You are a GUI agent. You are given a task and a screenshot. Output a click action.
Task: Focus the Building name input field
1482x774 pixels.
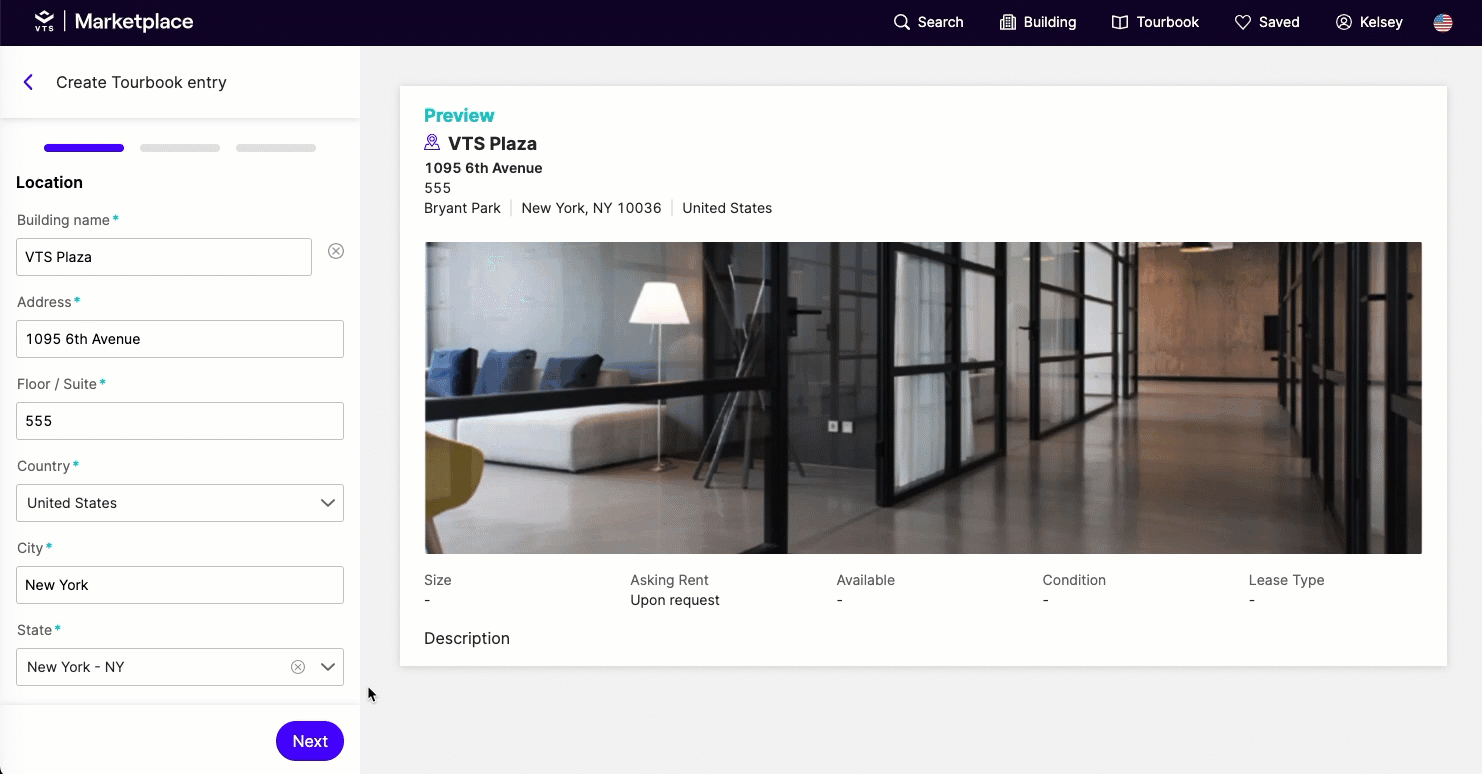tap(164, 257)
